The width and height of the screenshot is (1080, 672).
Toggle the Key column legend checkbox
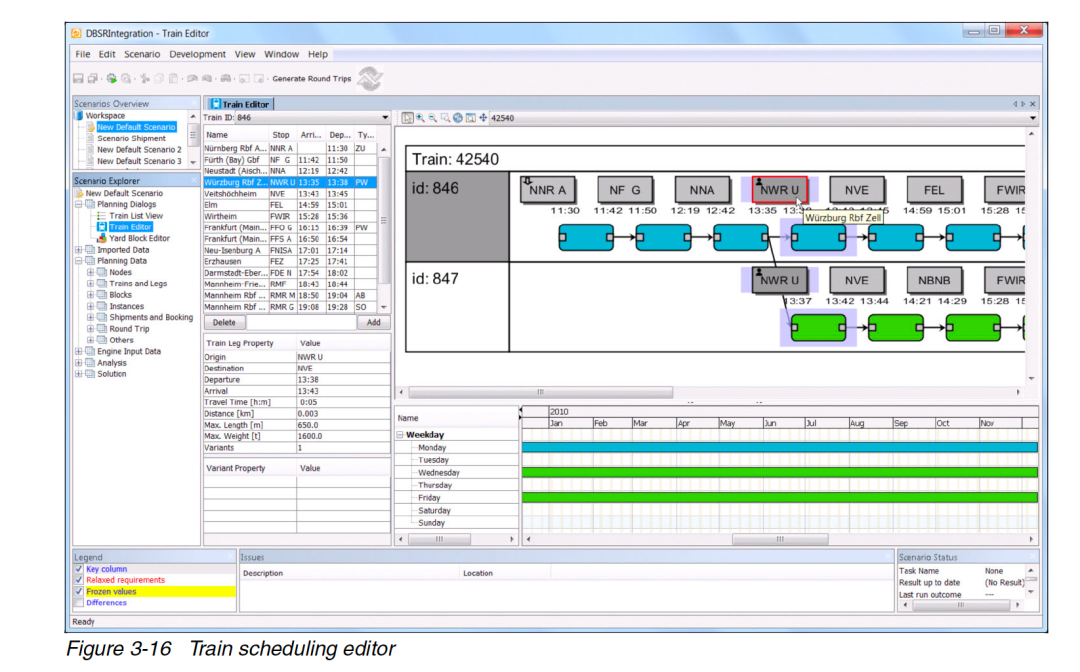(x=79, y=569)
